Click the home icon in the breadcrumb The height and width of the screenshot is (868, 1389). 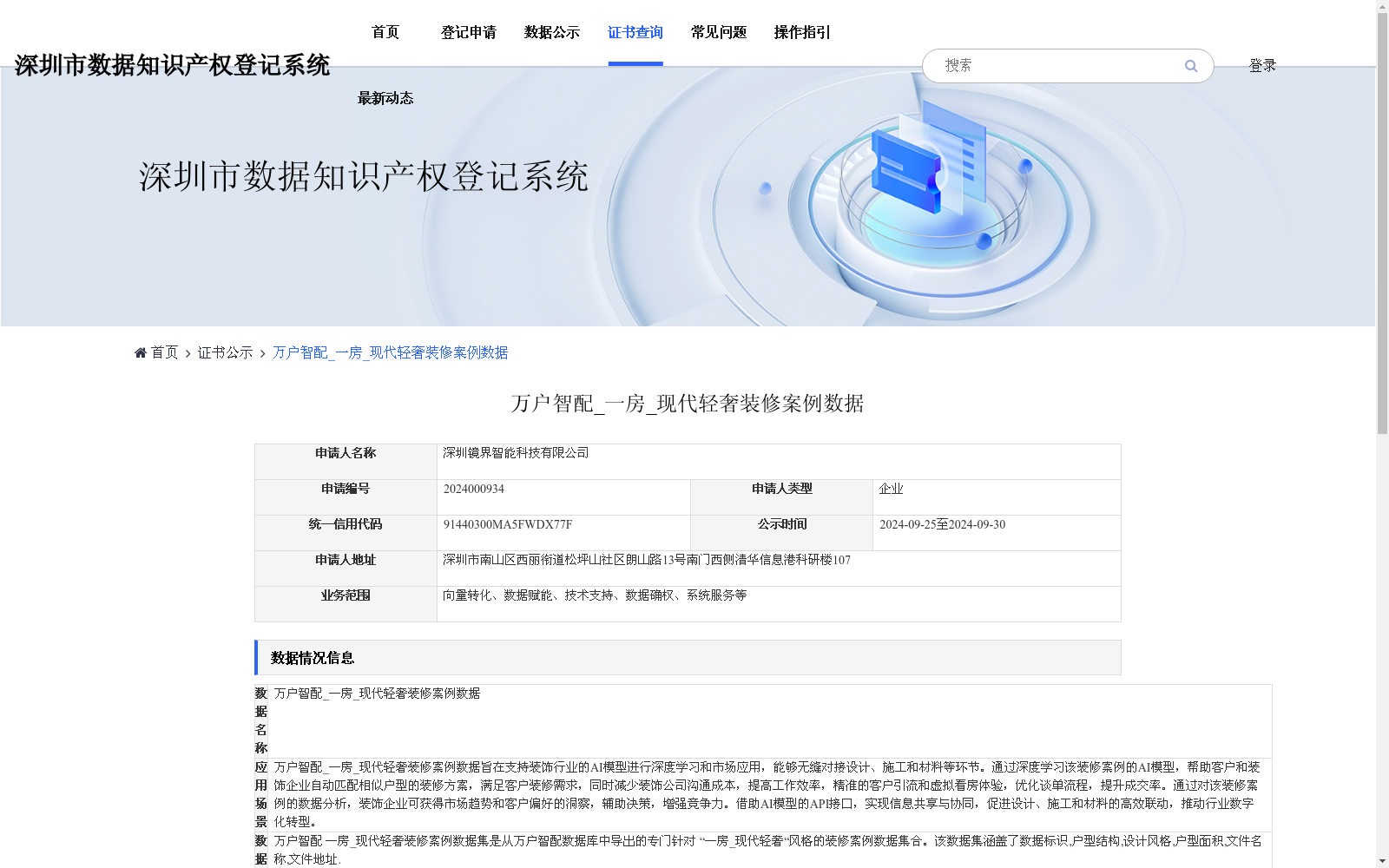[x=141, y=352]
